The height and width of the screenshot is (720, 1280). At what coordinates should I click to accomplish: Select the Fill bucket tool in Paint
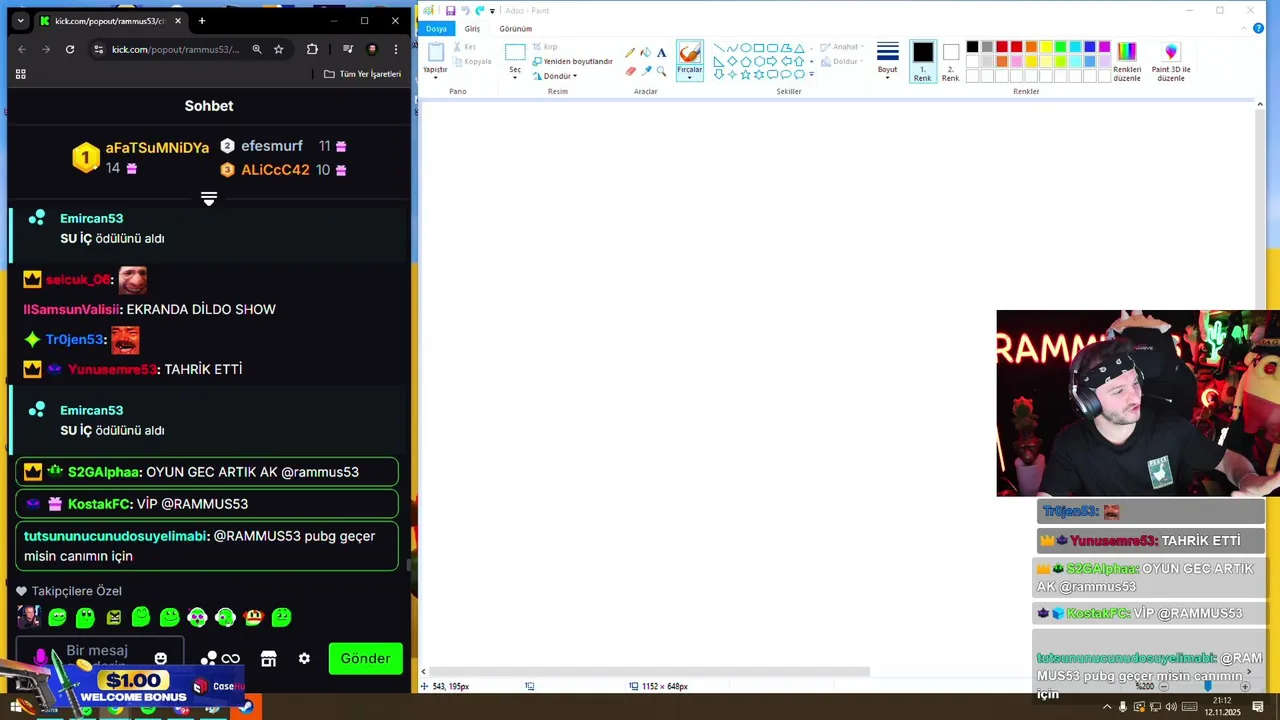tap(646, 53)
